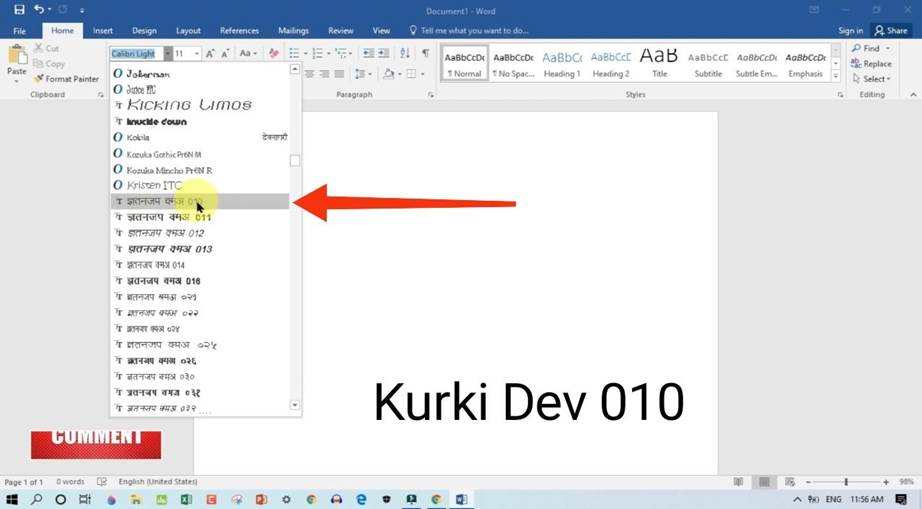This screenshot has width=922, height=509.
Task: Switch to the Design tab
Action: 144,31
